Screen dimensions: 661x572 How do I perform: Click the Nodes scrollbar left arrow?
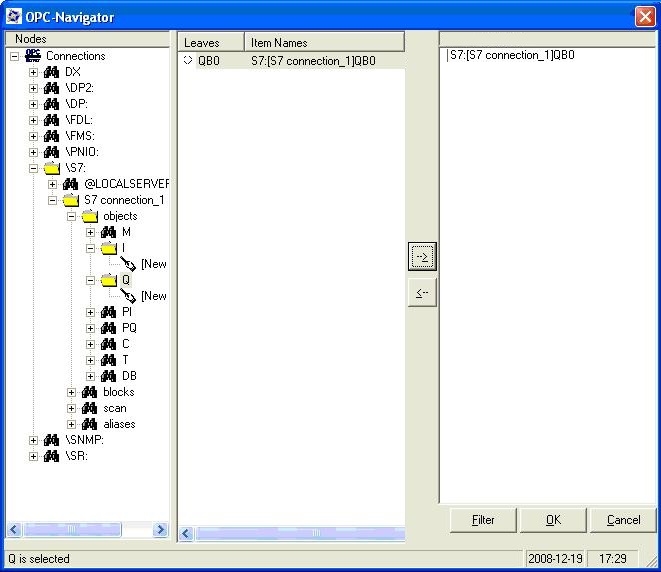tap(13, 529)
